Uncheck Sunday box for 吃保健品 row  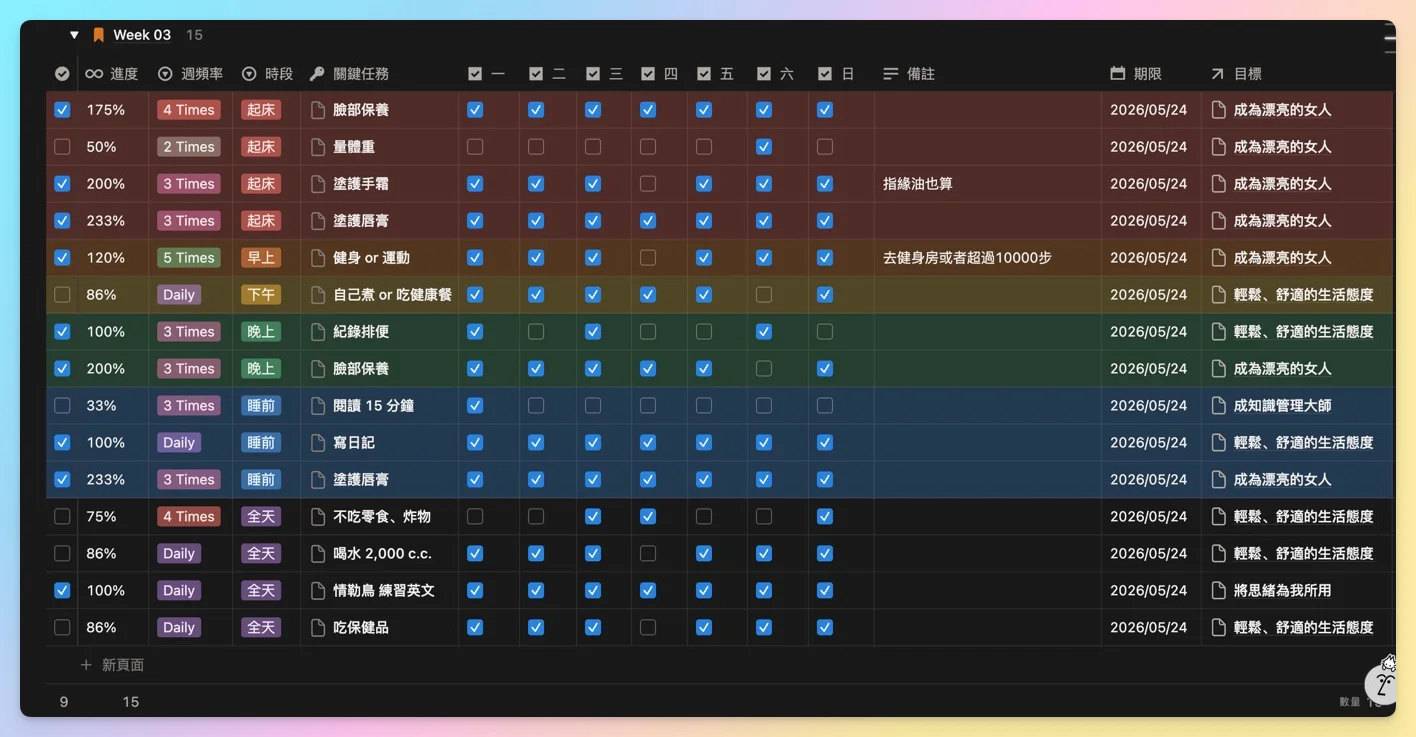(x=825, y=628)
